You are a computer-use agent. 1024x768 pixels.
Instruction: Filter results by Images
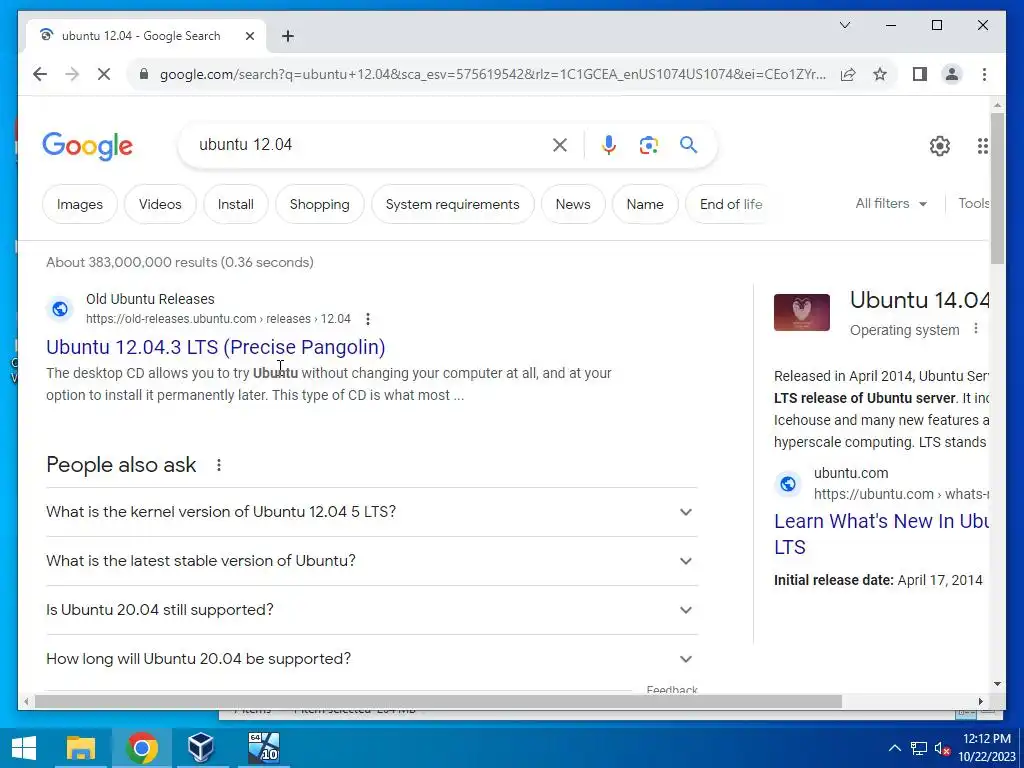click(80, 204)
